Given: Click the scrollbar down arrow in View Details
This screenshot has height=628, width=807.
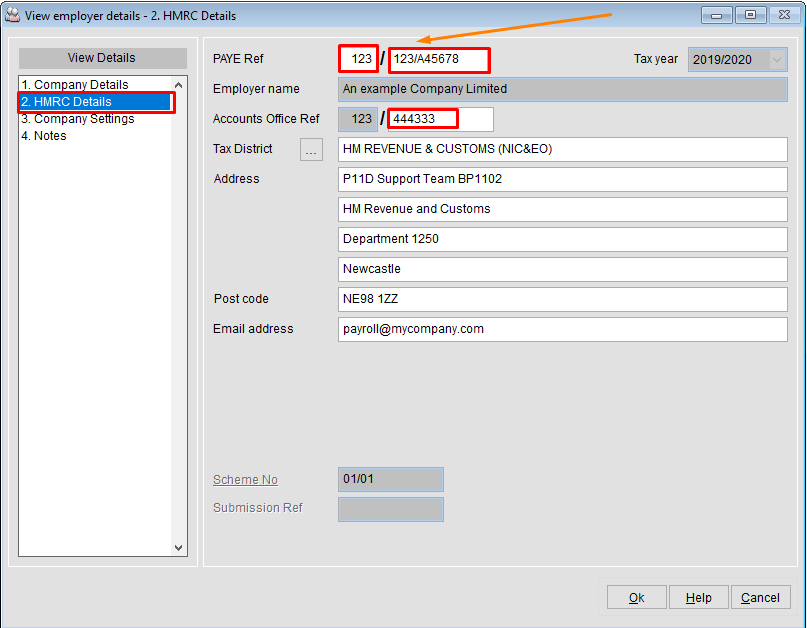Looking at the screenshot, I should 178,547.
